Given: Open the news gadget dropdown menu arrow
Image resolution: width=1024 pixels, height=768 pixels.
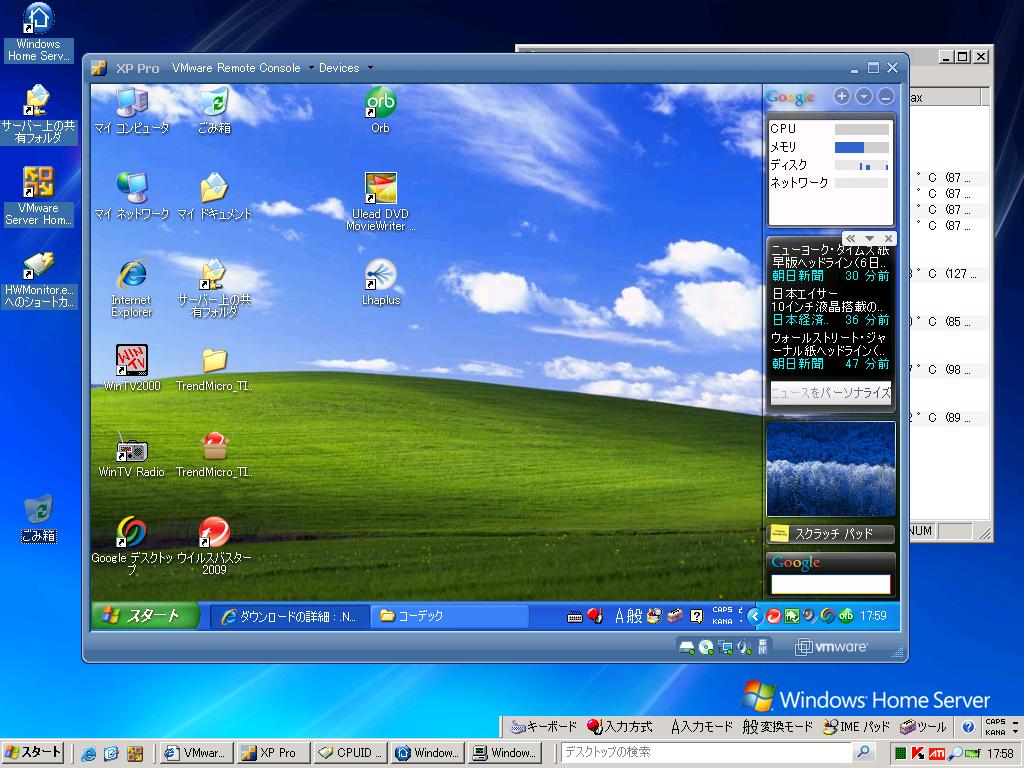Looking at the screenshot, I should tap(869, 238).
